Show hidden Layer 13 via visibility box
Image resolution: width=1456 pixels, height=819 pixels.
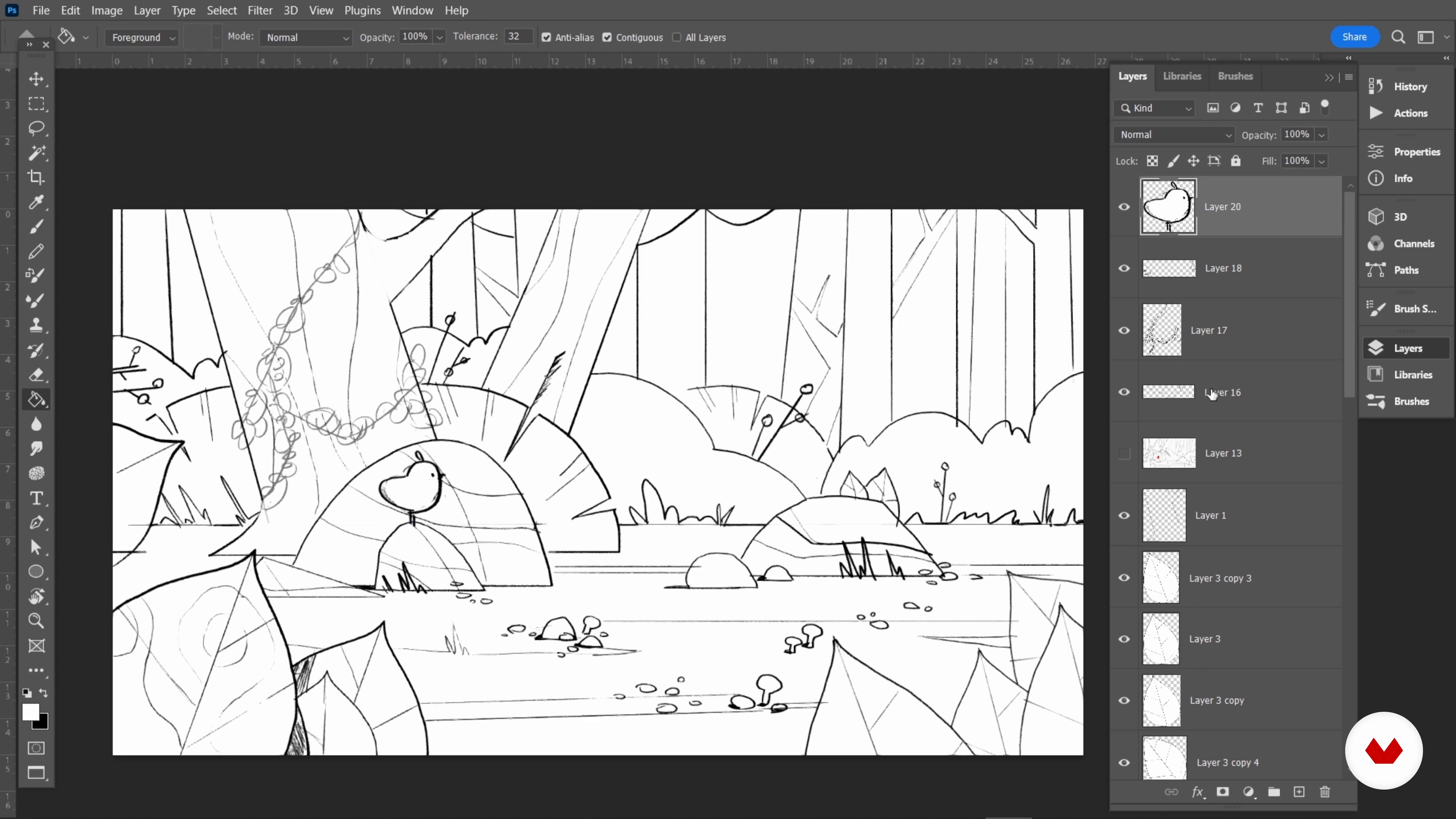tap(1124, 453)
